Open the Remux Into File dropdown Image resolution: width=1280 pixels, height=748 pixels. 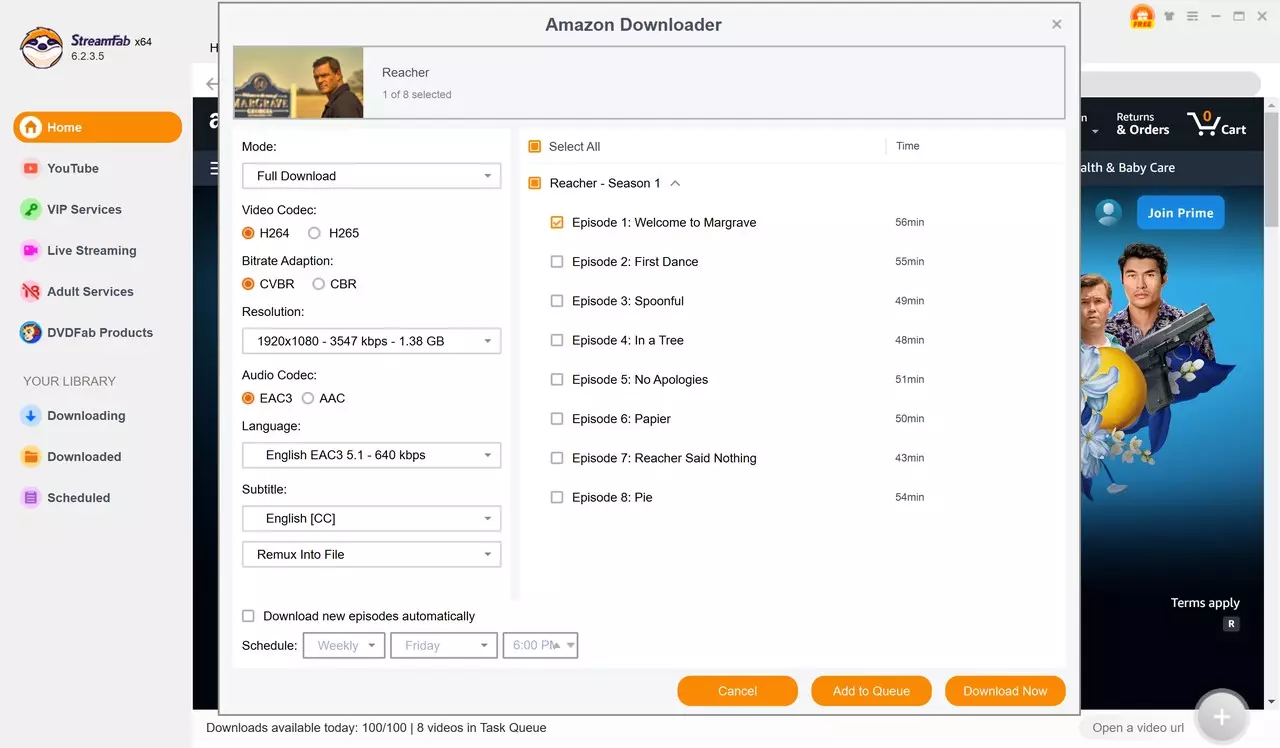point(371,554)
